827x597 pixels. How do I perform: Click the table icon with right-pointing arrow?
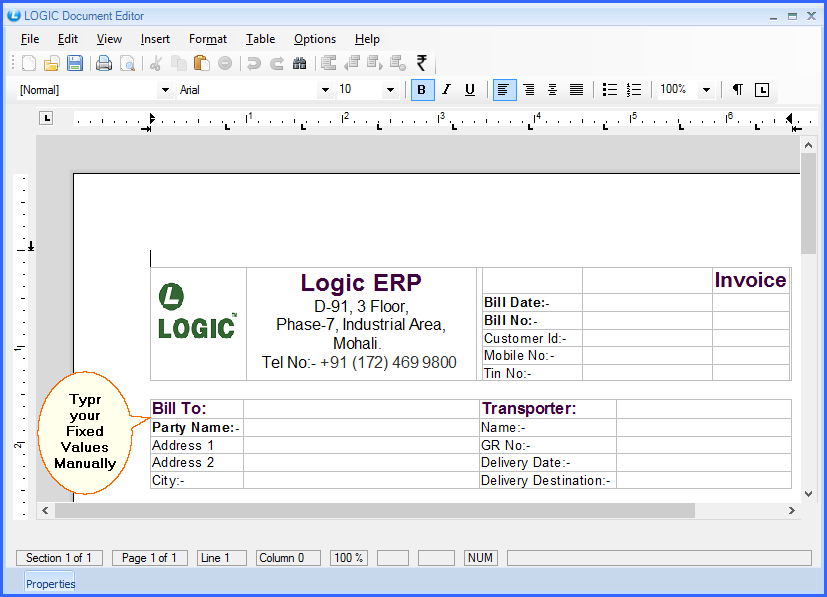pyautogui.click(x=374, y=63)
